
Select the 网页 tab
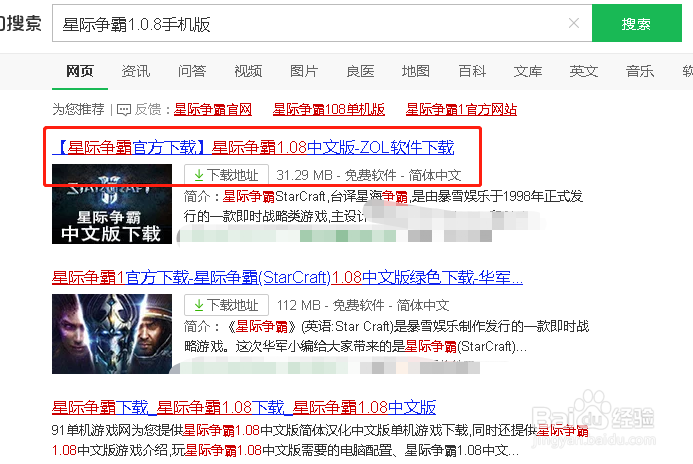click(x=80, y=71)
